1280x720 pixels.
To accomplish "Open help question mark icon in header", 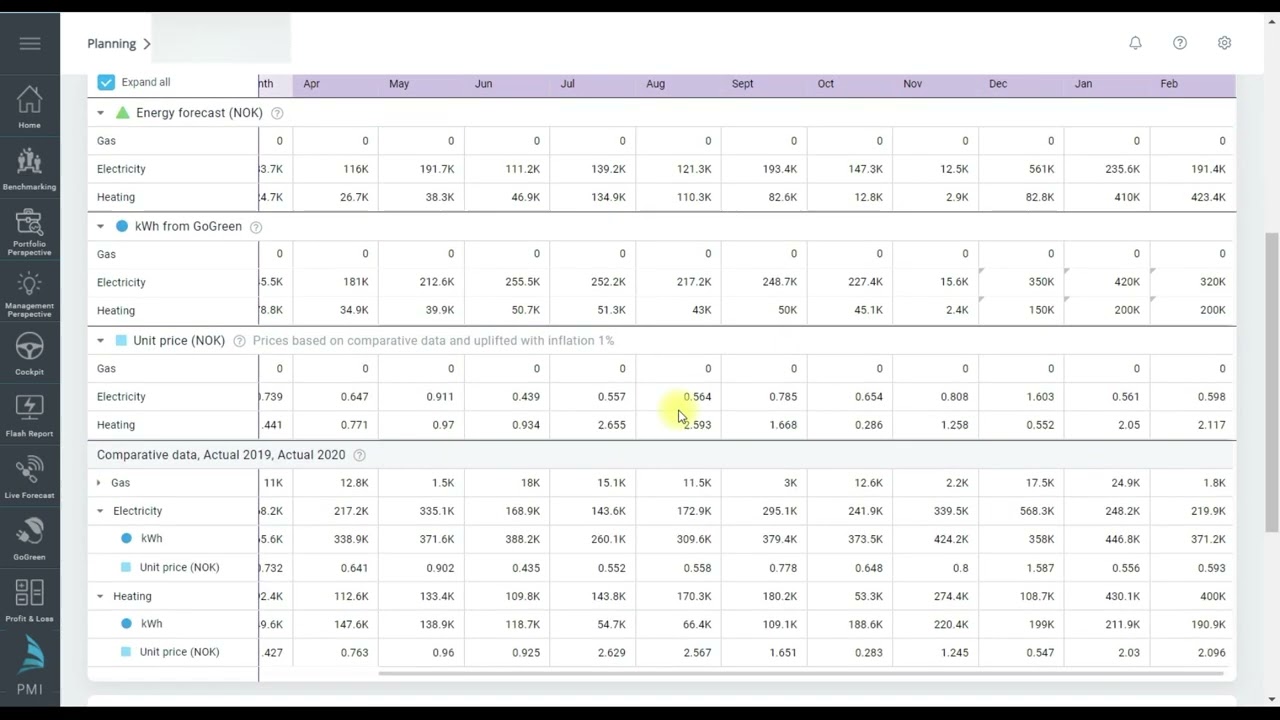I will 1180,43.
